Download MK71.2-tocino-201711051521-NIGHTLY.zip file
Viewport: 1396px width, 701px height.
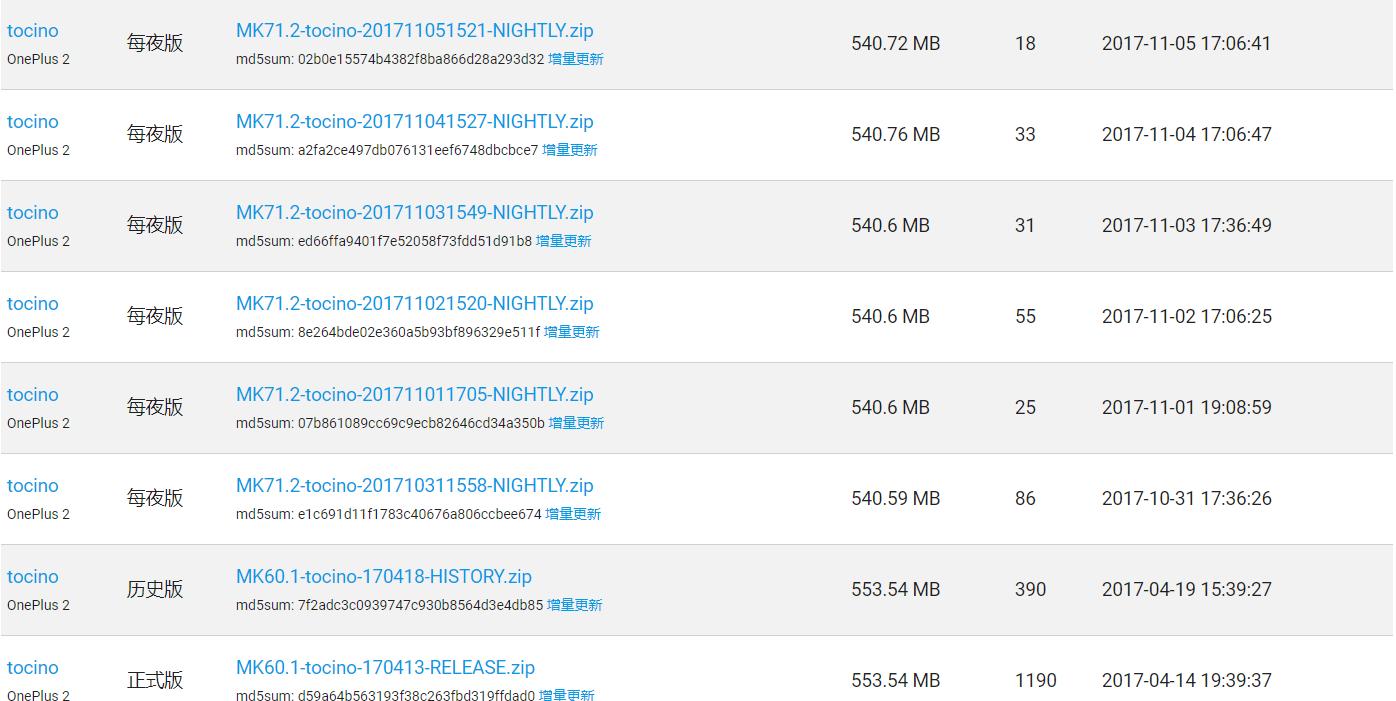pos(414,31)
